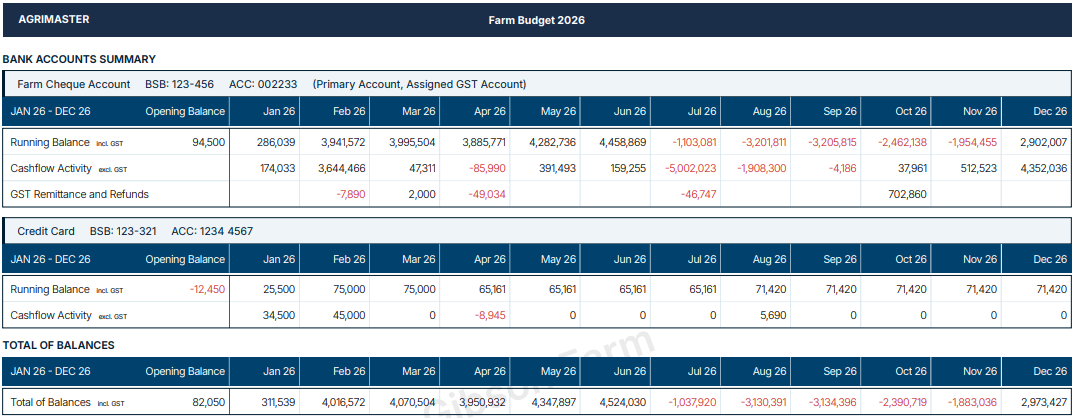
Task: Select negative cashflow -85,990
Action: point(487,169)
